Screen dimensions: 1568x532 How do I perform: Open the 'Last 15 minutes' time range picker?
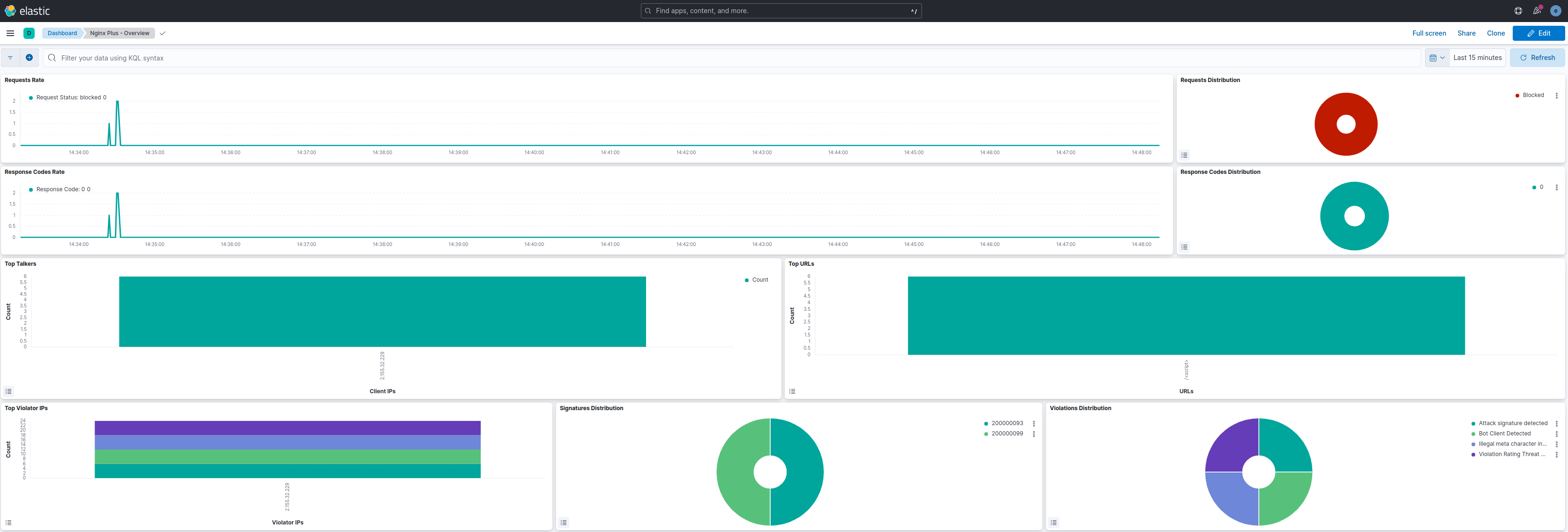1477,58
